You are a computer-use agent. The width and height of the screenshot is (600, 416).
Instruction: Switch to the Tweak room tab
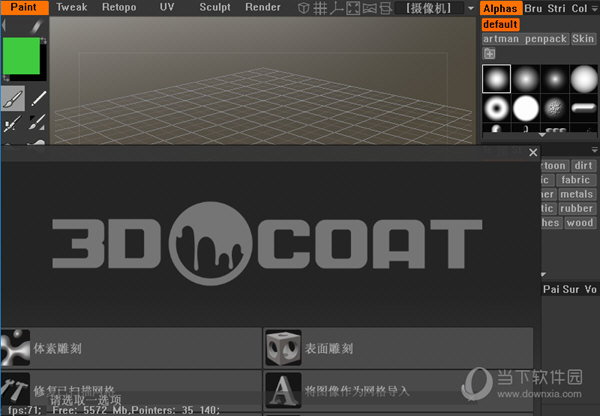click(72, 7)
